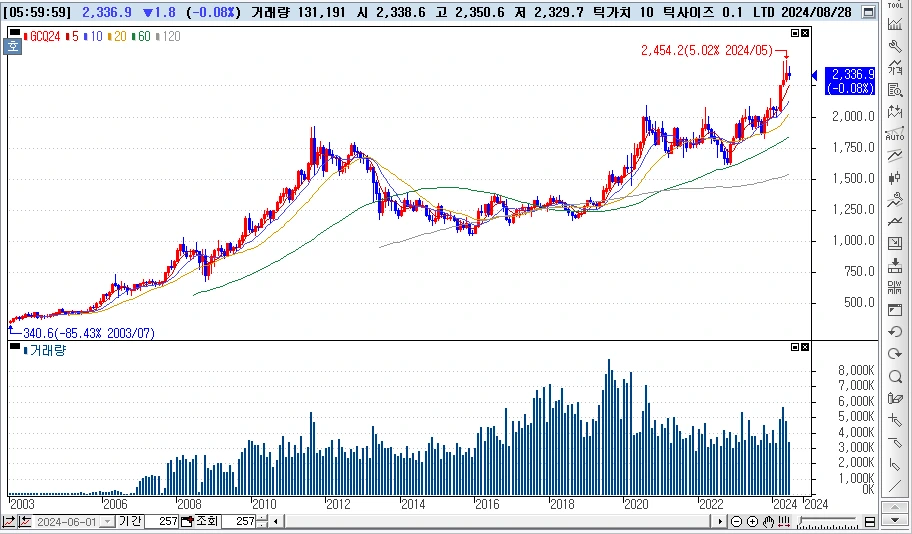
Task: Click the download-to-tray save icon
Action: click(x=895, y=266)
